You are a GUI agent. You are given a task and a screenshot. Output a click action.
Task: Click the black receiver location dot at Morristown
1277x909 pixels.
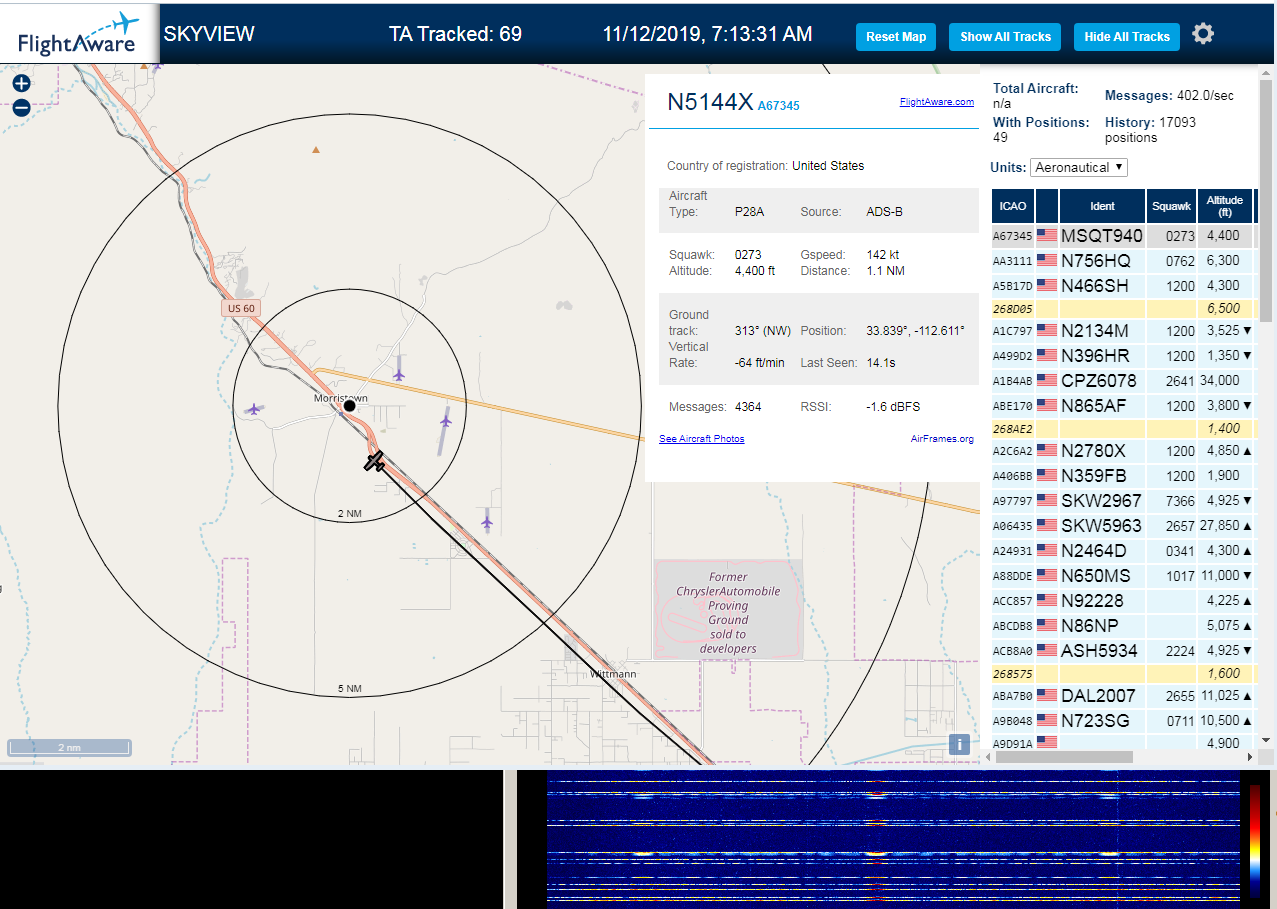click(349, 406)
